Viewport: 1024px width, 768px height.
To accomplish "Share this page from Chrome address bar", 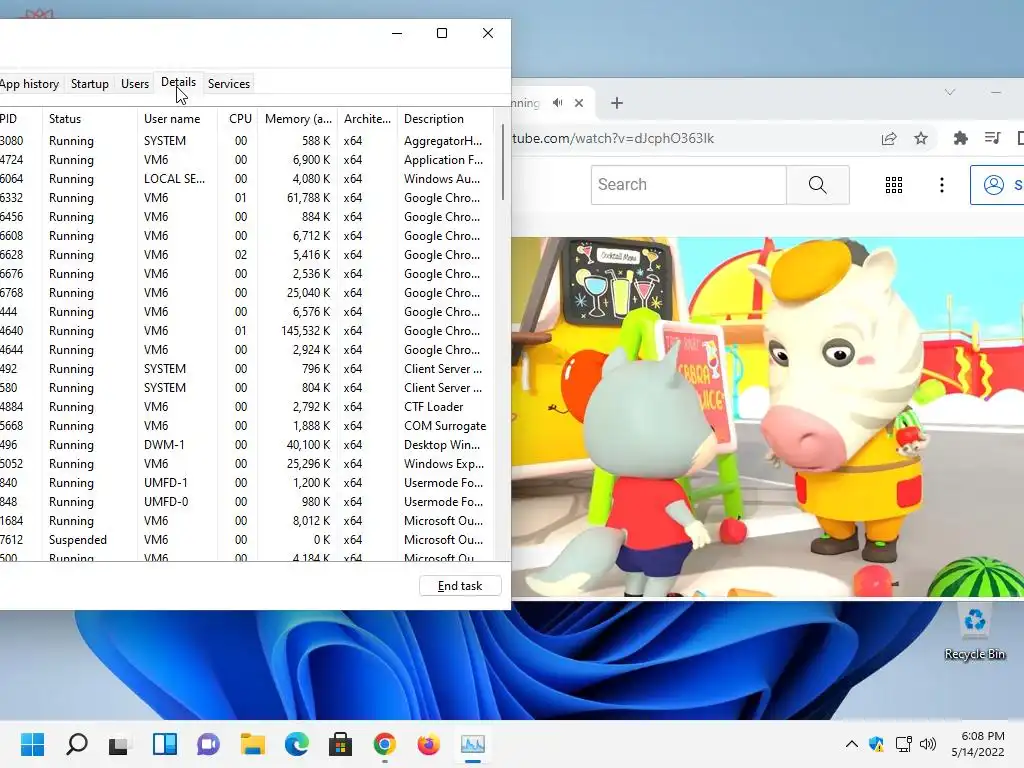I will pos(889,138).
